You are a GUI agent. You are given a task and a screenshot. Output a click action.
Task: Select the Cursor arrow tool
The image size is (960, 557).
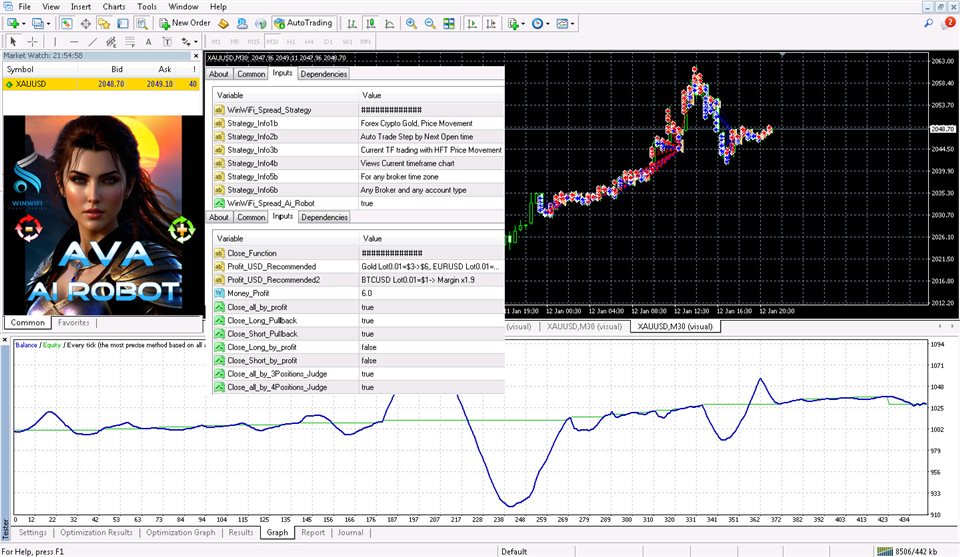(13, 42)
